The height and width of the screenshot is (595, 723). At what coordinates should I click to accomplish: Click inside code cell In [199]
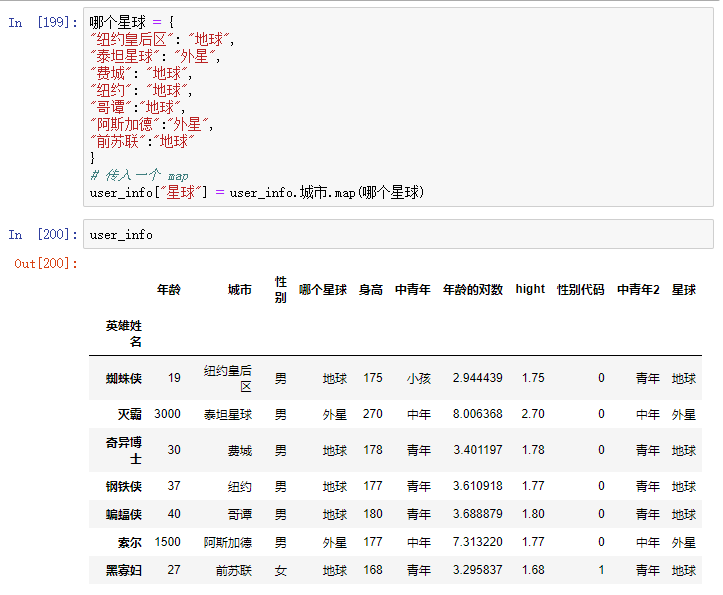(398, 107)
